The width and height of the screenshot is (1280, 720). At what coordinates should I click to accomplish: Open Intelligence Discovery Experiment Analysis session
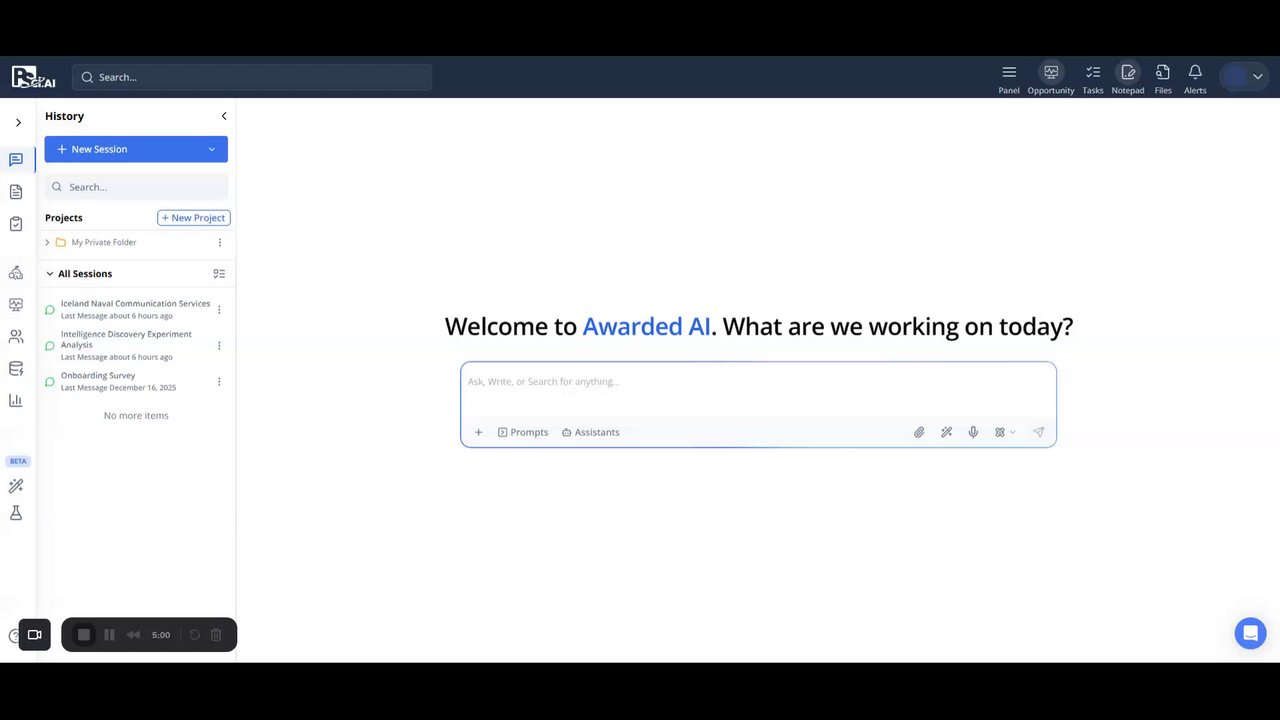tap(126, 345)
